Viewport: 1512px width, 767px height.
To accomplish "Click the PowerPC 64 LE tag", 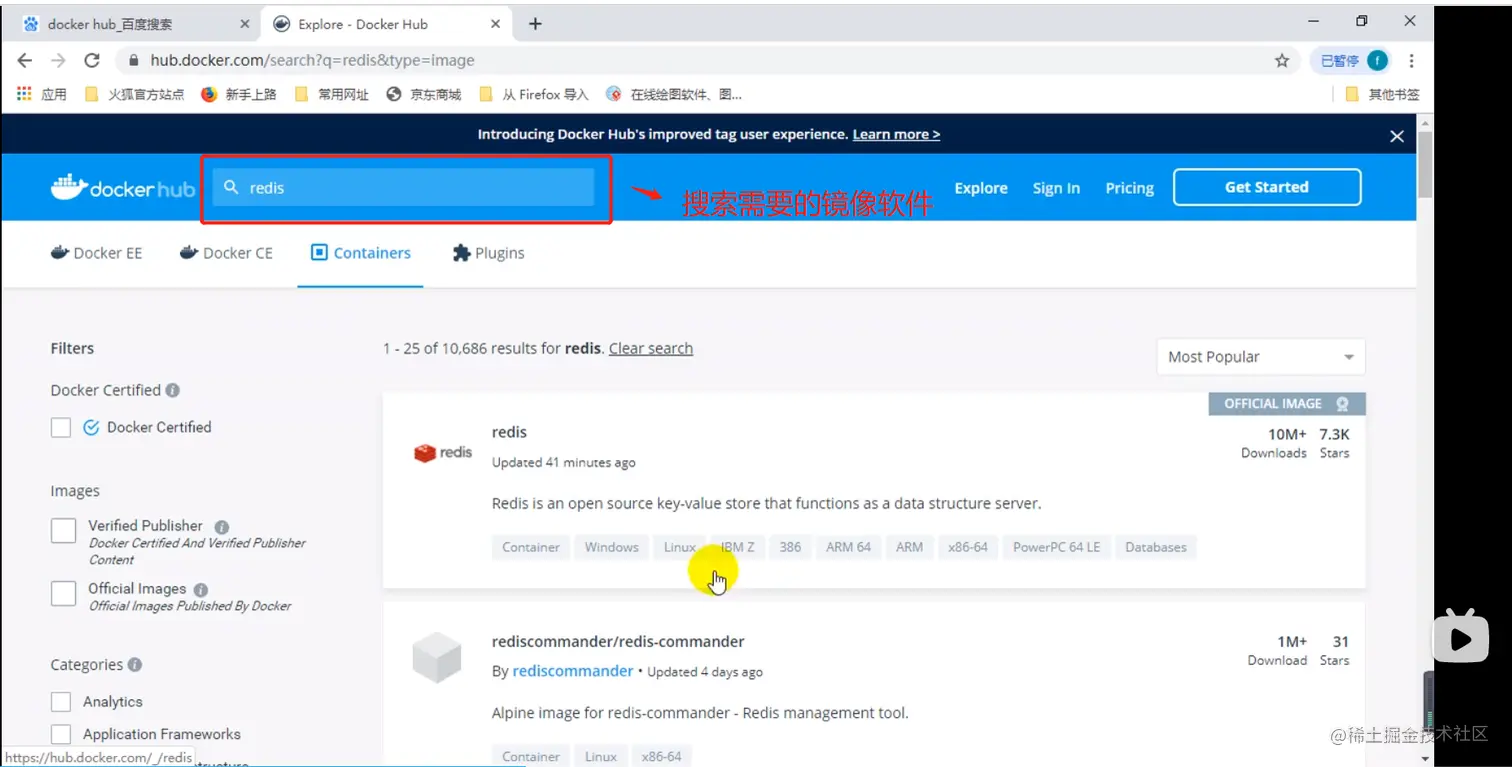I will pyautogui.click(x=1056, y=547).
